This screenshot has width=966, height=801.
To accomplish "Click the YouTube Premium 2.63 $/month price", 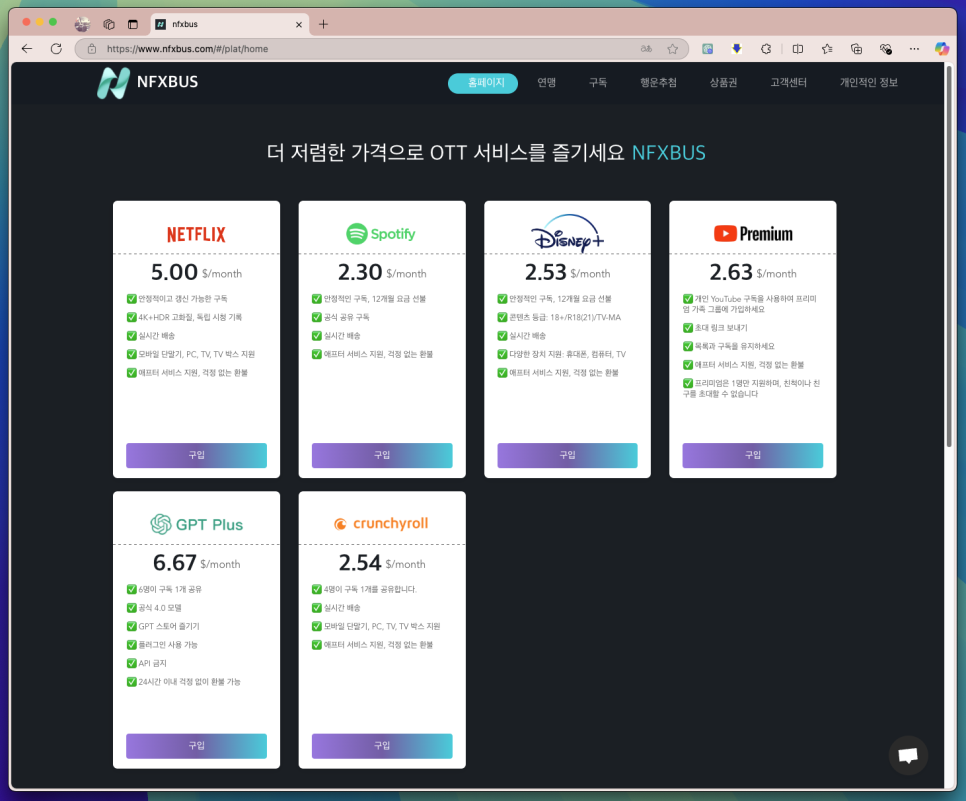I will pyautogui.click(x=753, y=272).
